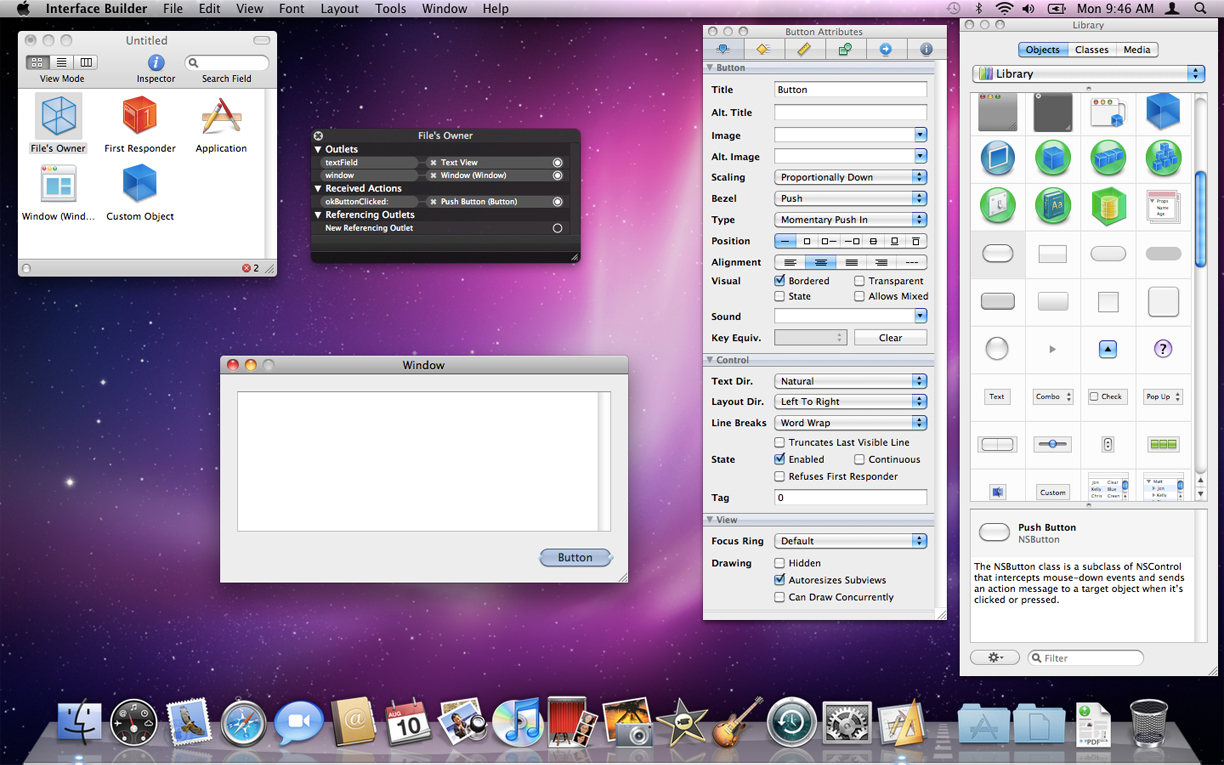Enable Truncates Last Visible Line
Screen dimensions: 1224x765
pos(780,442)
